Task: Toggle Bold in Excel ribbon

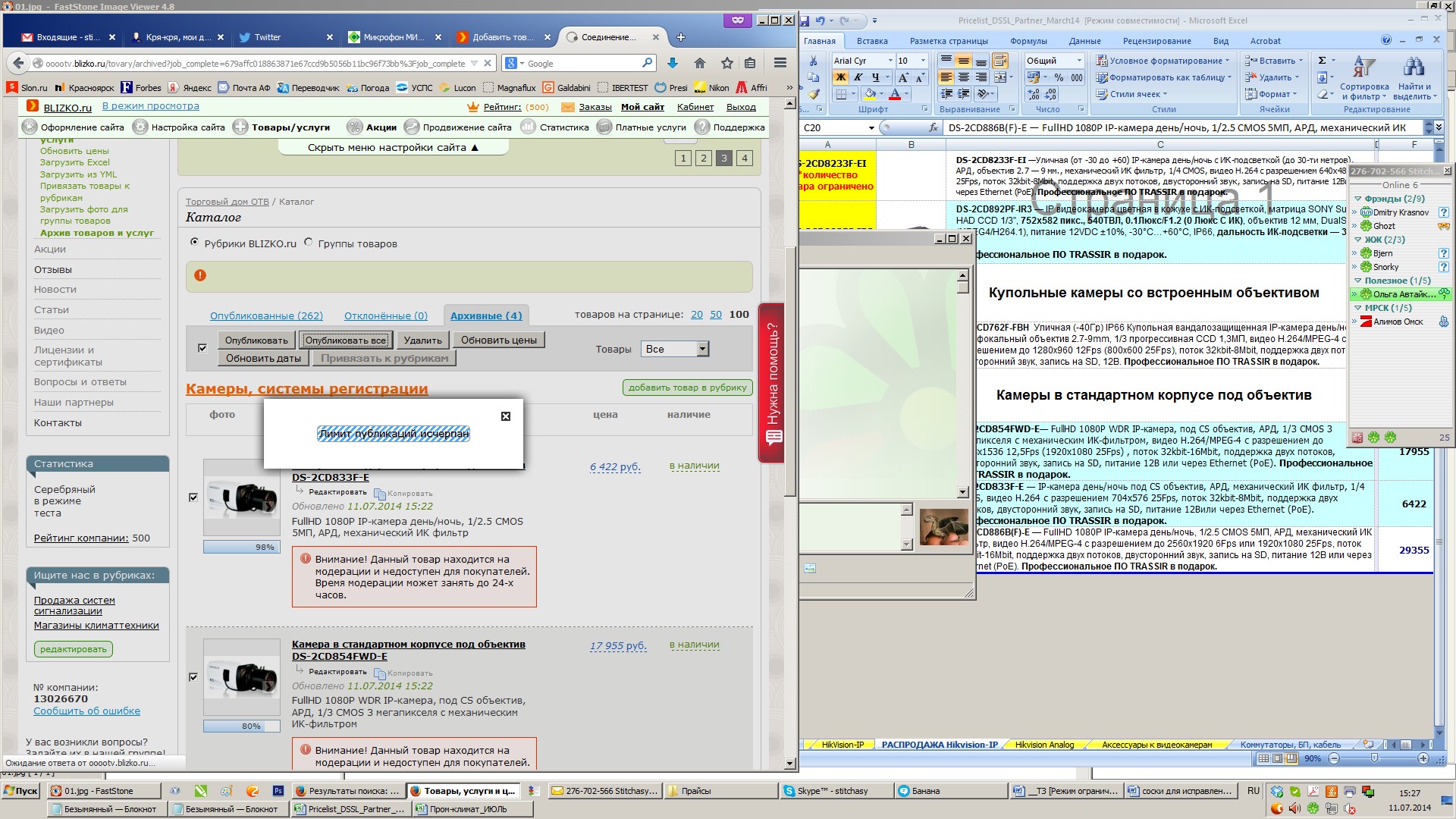Action: coord(840,77)
